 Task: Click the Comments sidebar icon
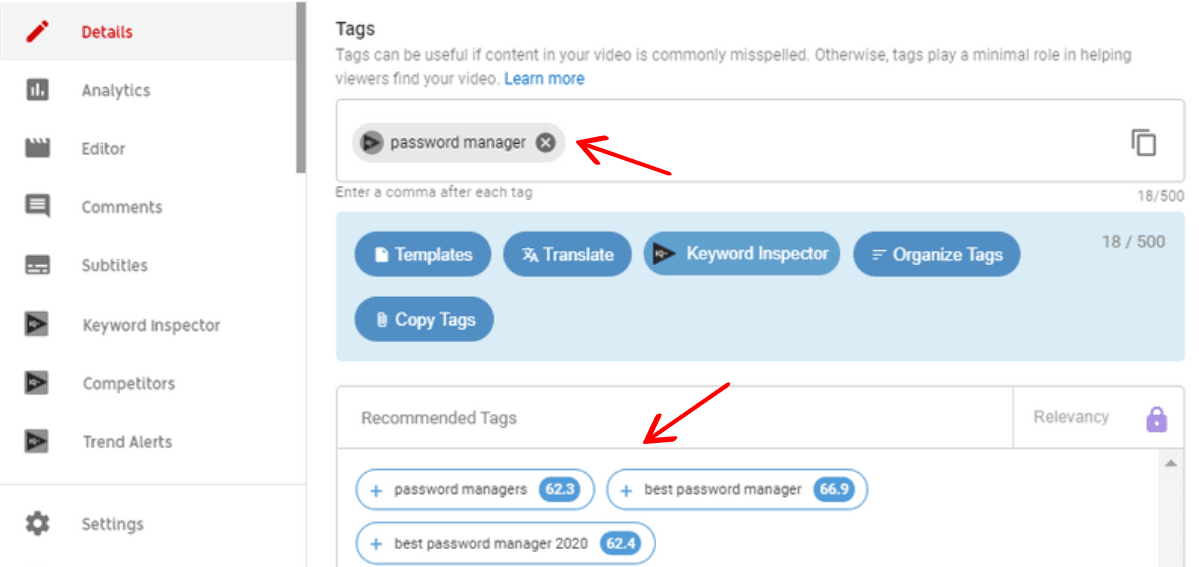pyautogui.click(x=37, y=207)
